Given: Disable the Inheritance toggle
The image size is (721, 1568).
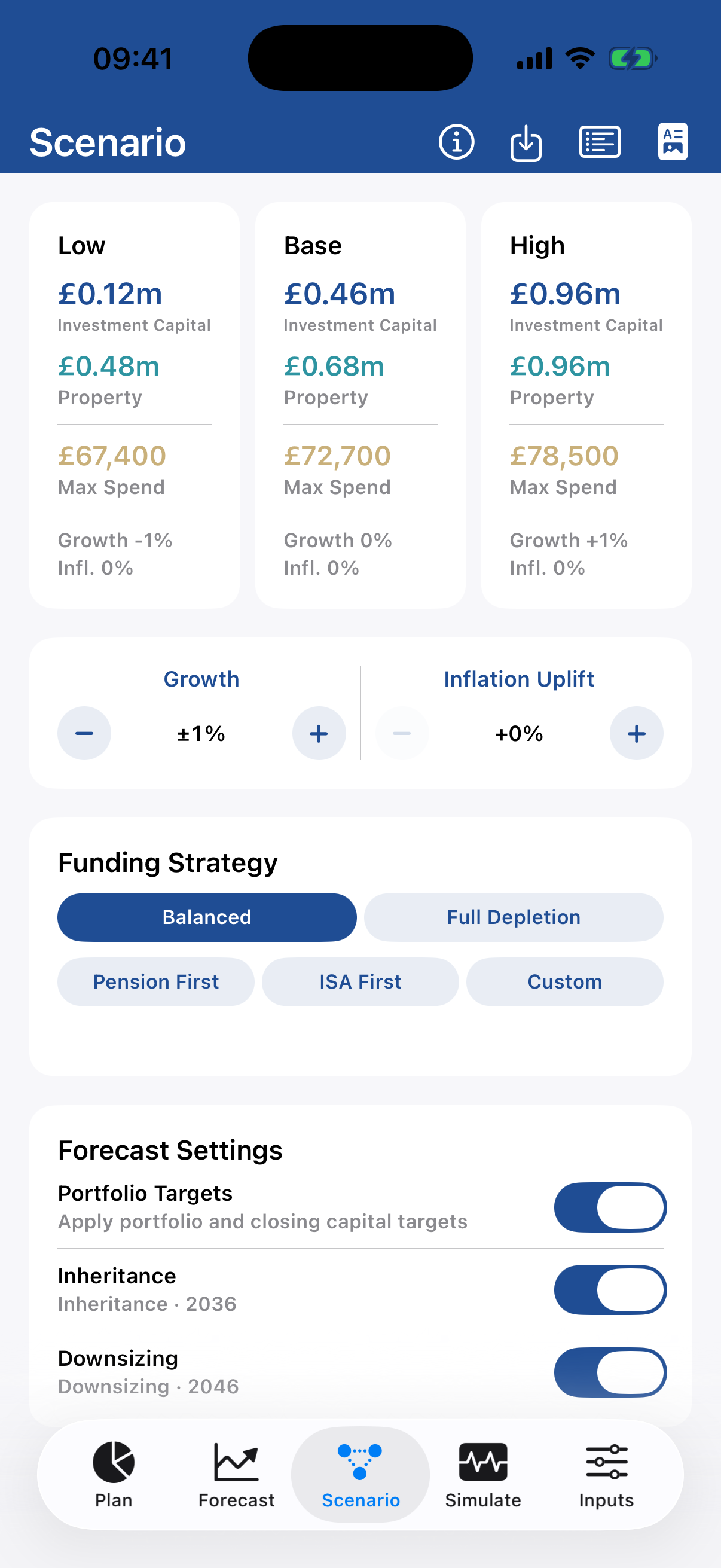Looking at the screenshot, I should click(x=610, y=1289).
